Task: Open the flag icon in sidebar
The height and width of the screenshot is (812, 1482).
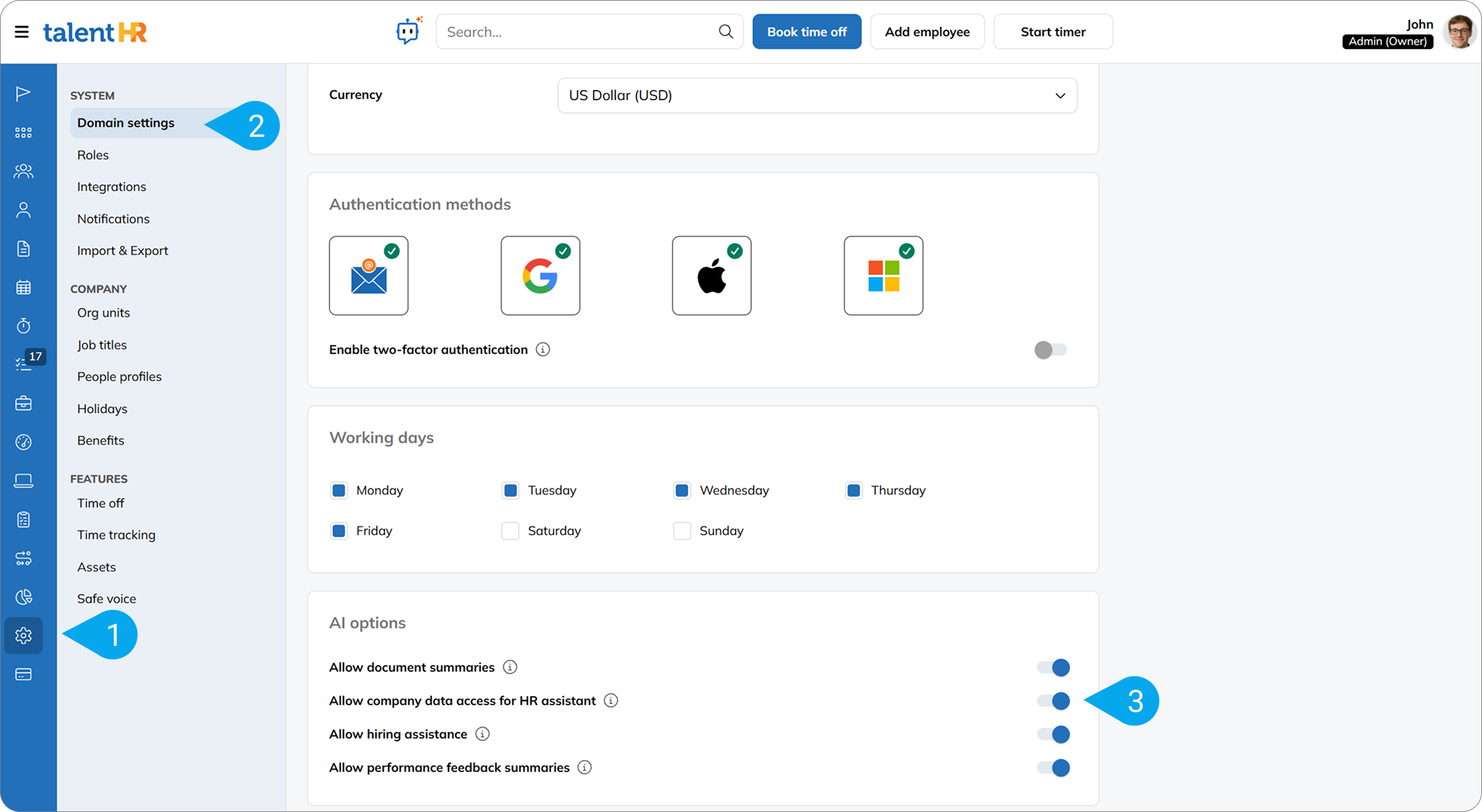Action: pyautogui.click(x=23, y=93)
